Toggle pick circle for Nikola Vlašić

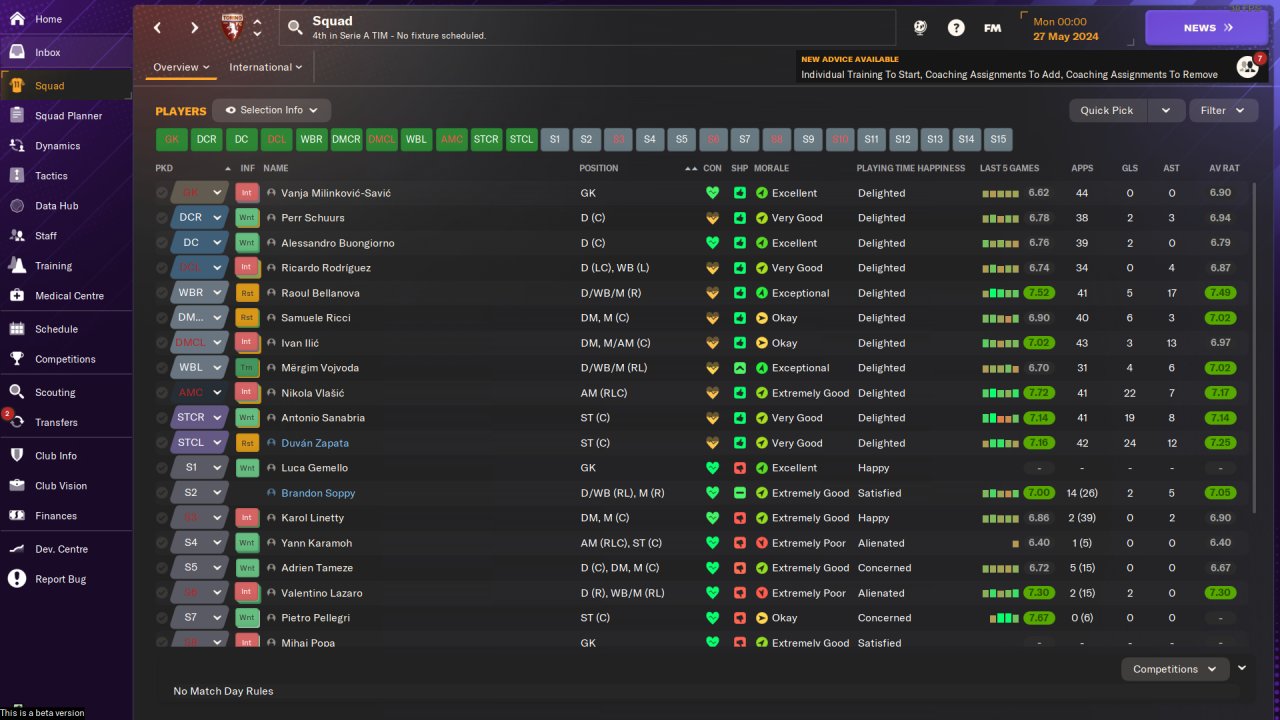162,393
